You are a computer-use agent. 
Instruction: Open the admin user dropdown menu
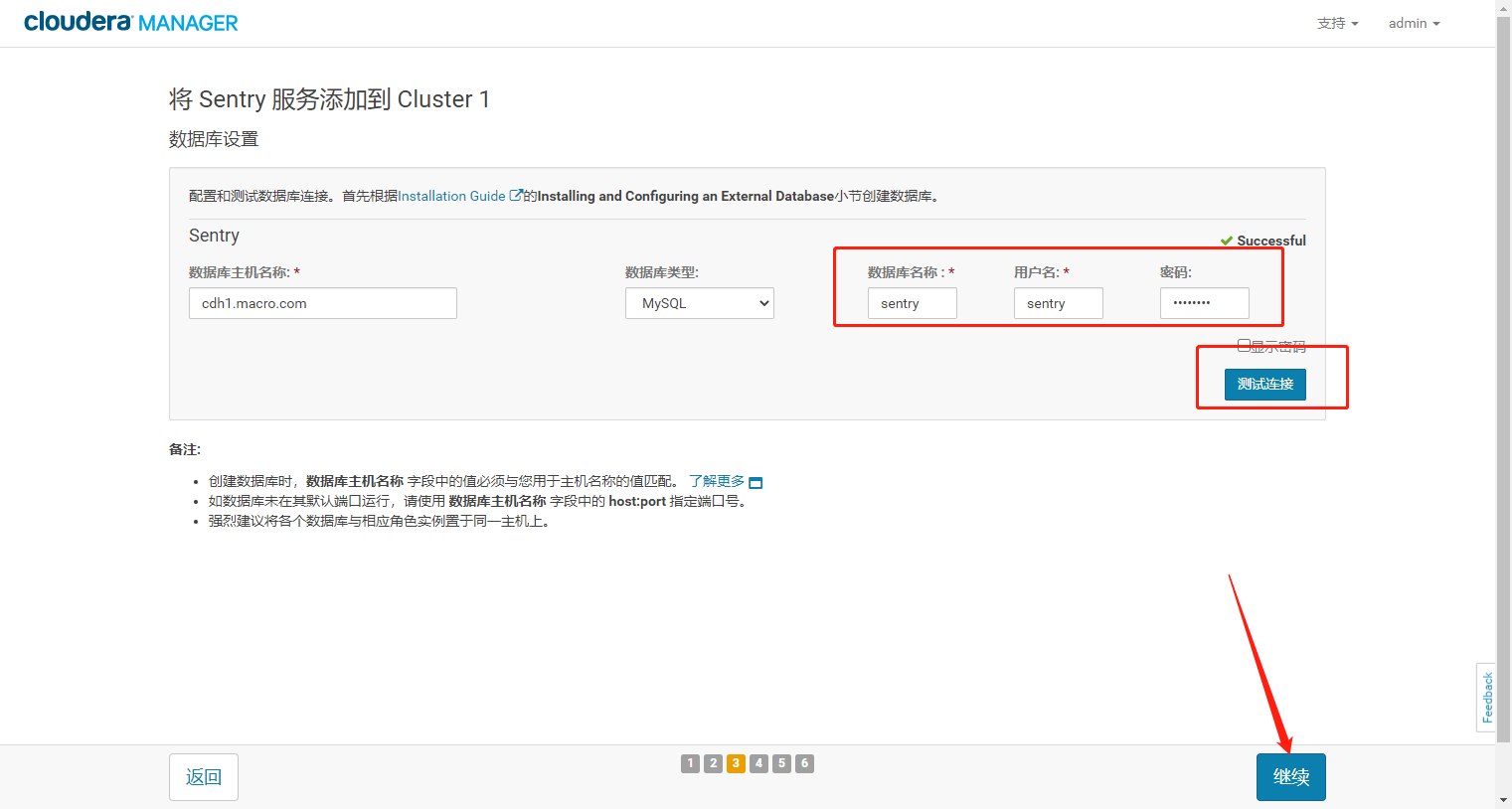point(1414,23)
